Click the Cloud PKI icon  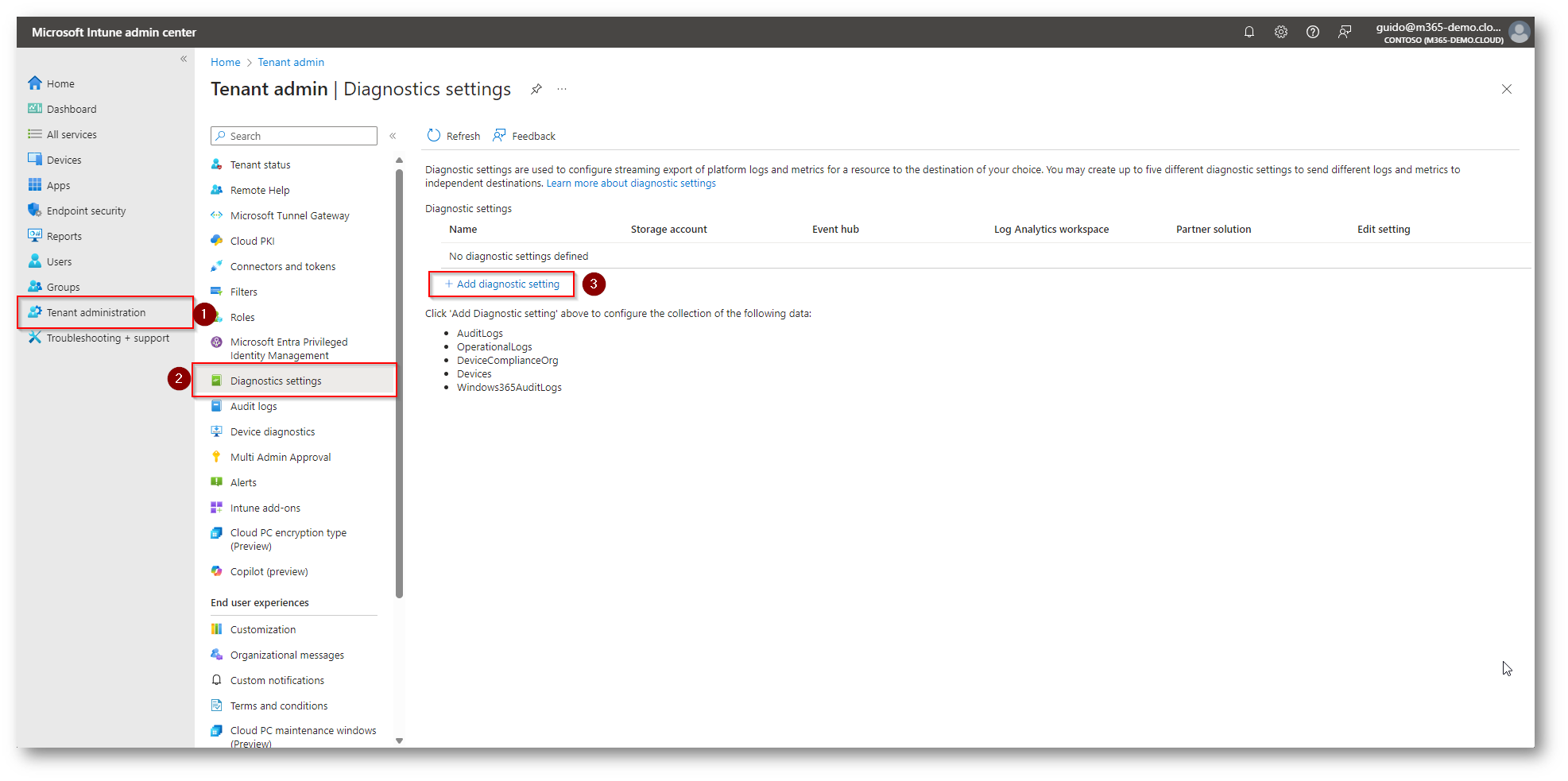[216, 241]
